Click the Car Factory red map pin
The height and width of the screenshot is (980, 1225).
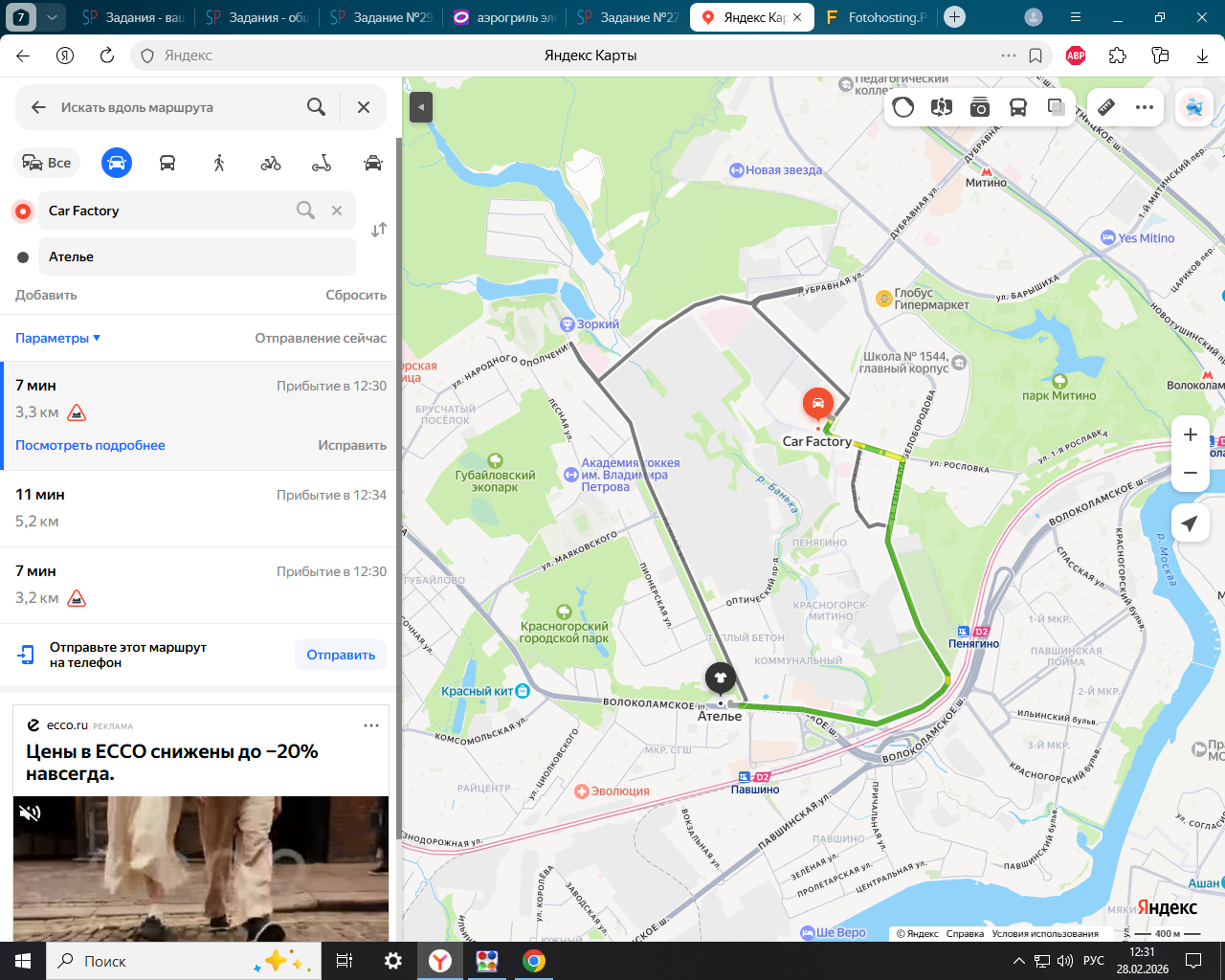coord(817,406)
